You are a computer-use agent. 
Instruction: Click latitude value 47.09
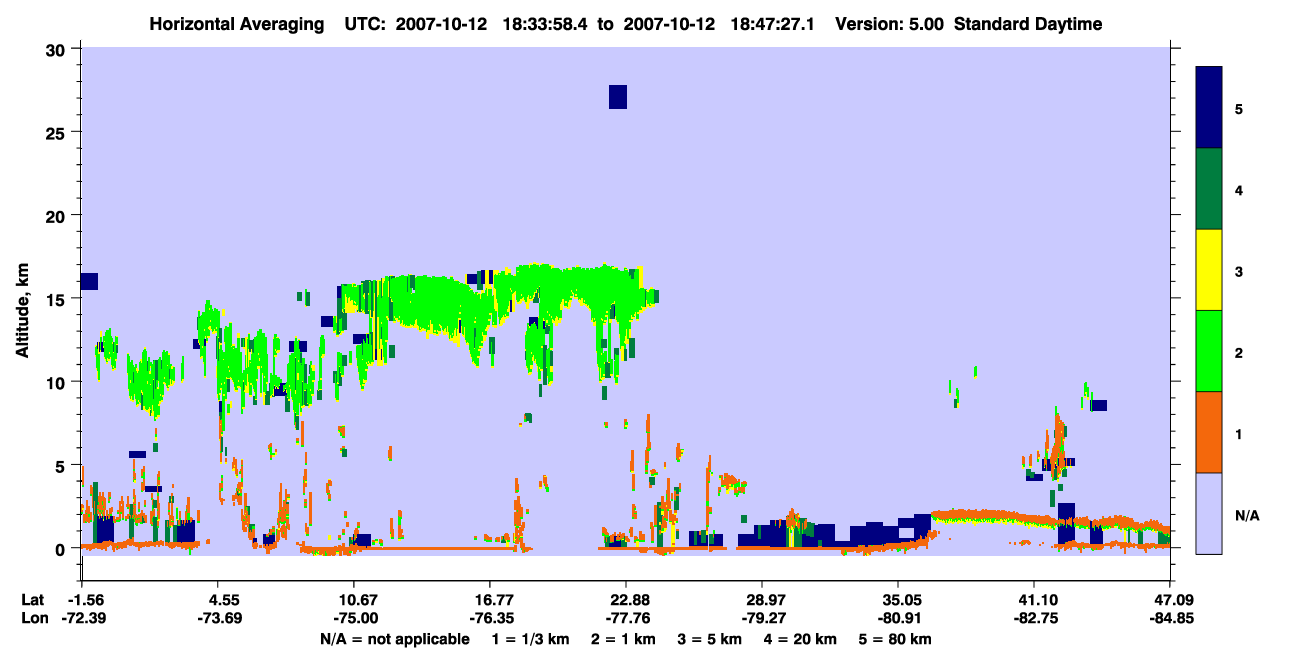click(x=1170, y=600)
